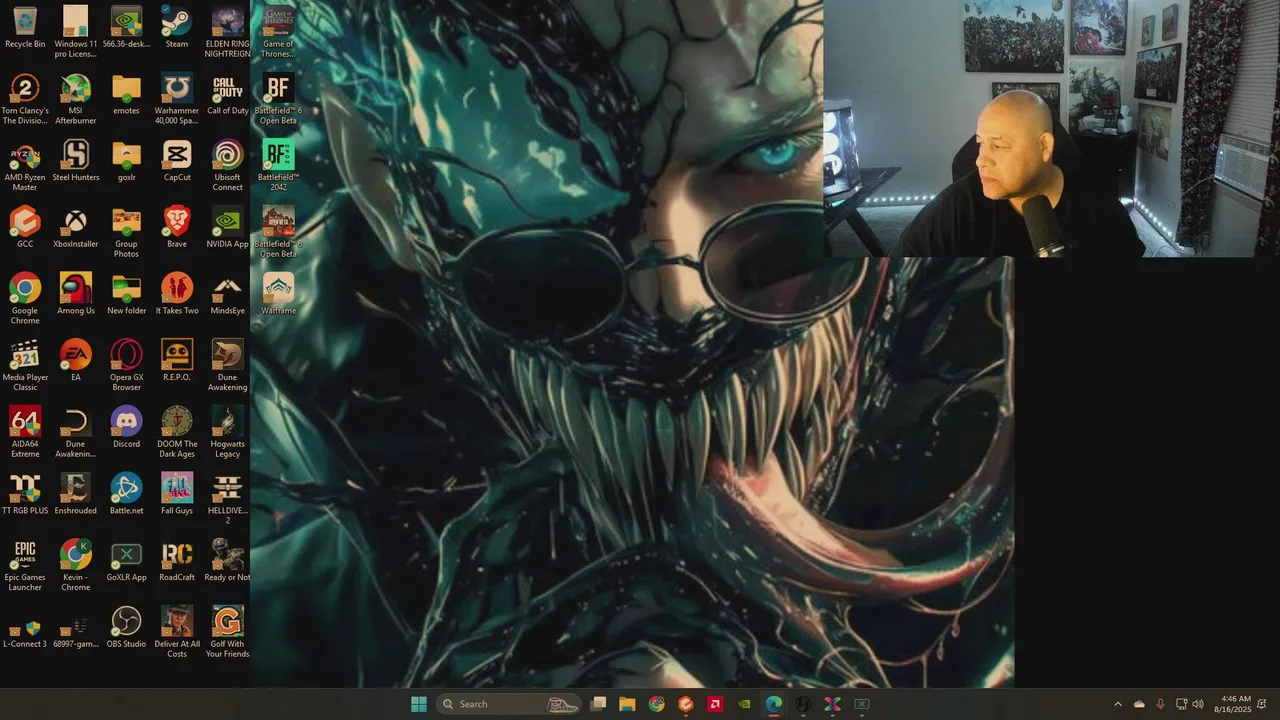
Task: Launch Steel Hunters shortcut
Action: click(76, 161)
